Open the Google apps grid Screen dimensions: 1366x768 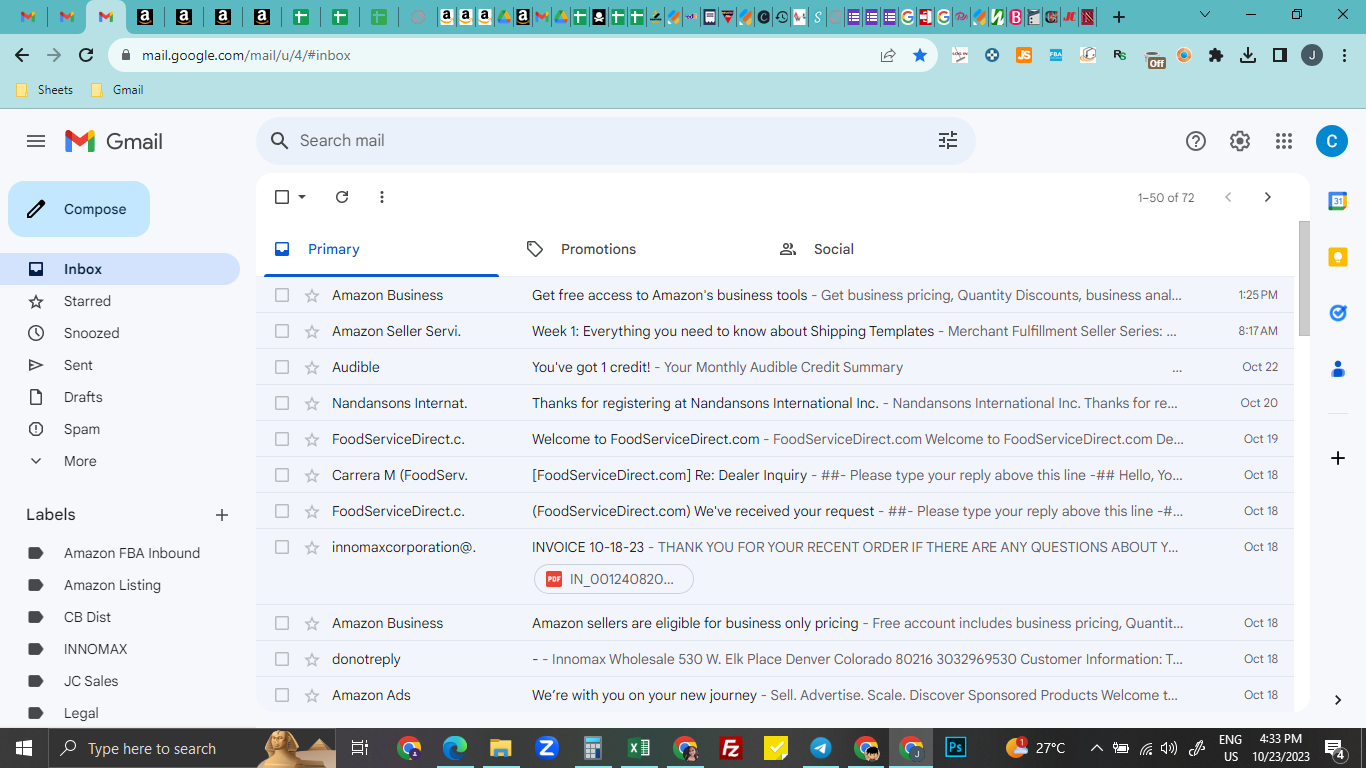click(1284, 141)
